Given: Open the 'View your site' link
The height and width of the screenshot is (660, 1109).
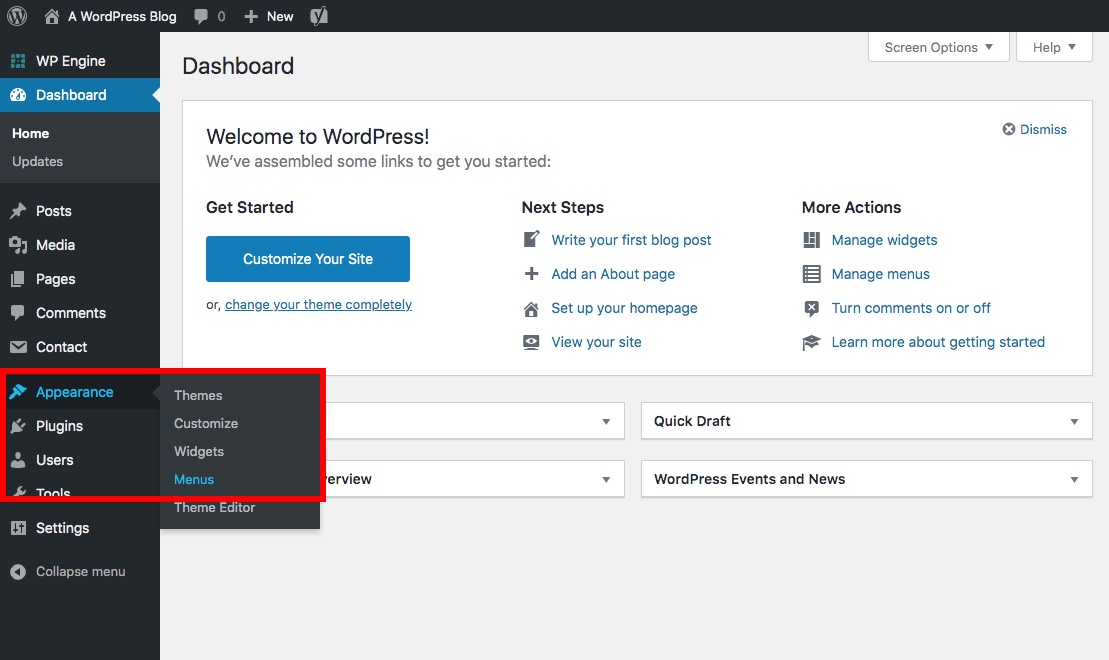Looking at the screenshot, I should coord(596,342).
